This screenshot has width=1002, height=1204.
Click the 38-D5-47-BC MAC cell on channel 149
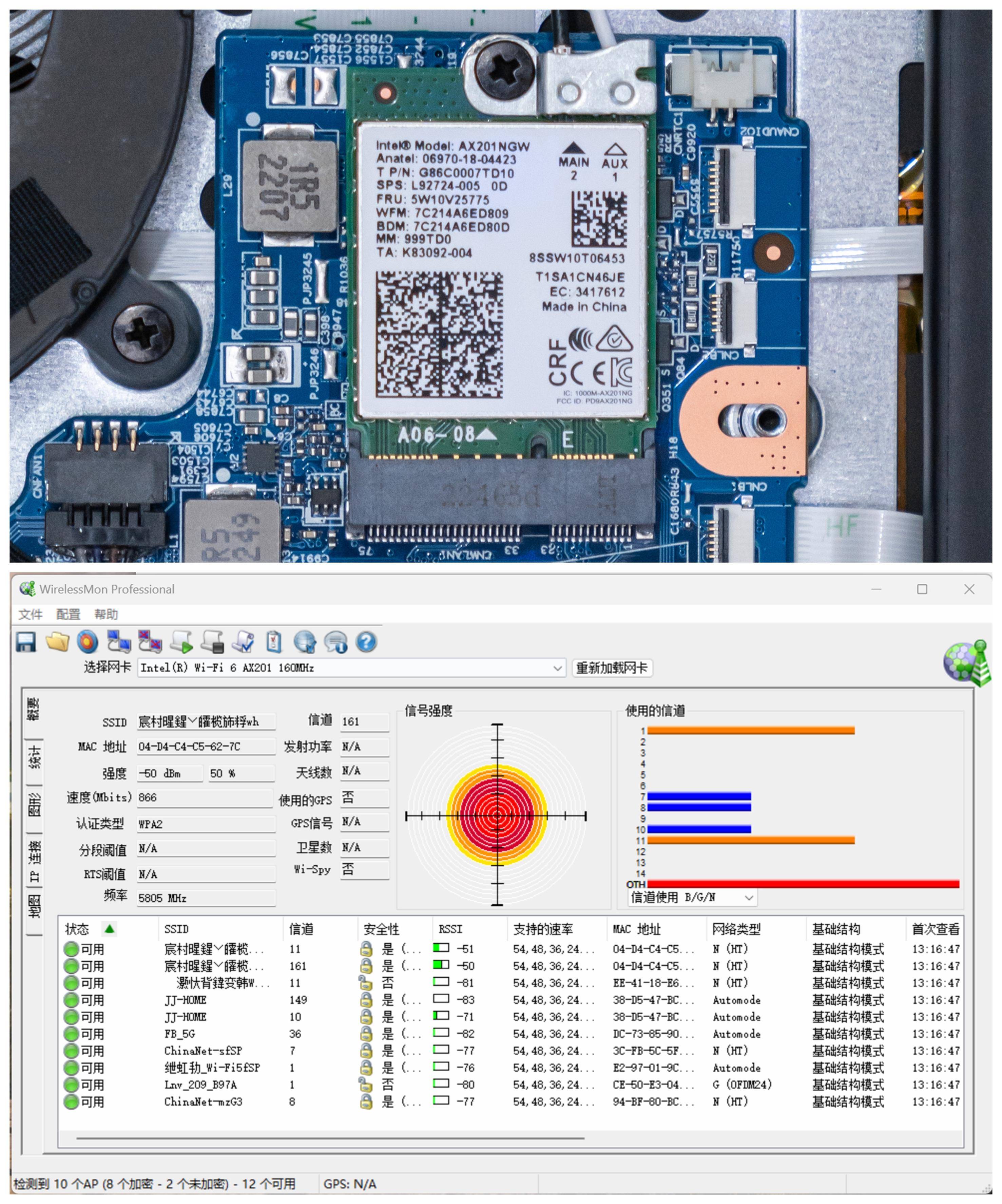point(654,1000)
